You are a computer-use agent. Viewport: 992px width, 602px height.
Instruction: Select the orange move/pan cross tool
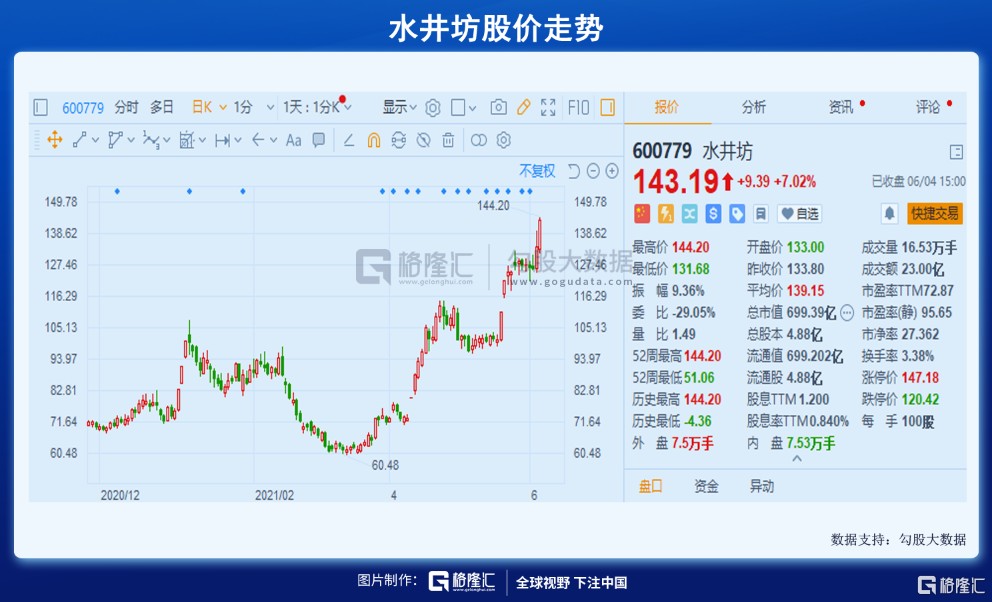pos(55,140)
